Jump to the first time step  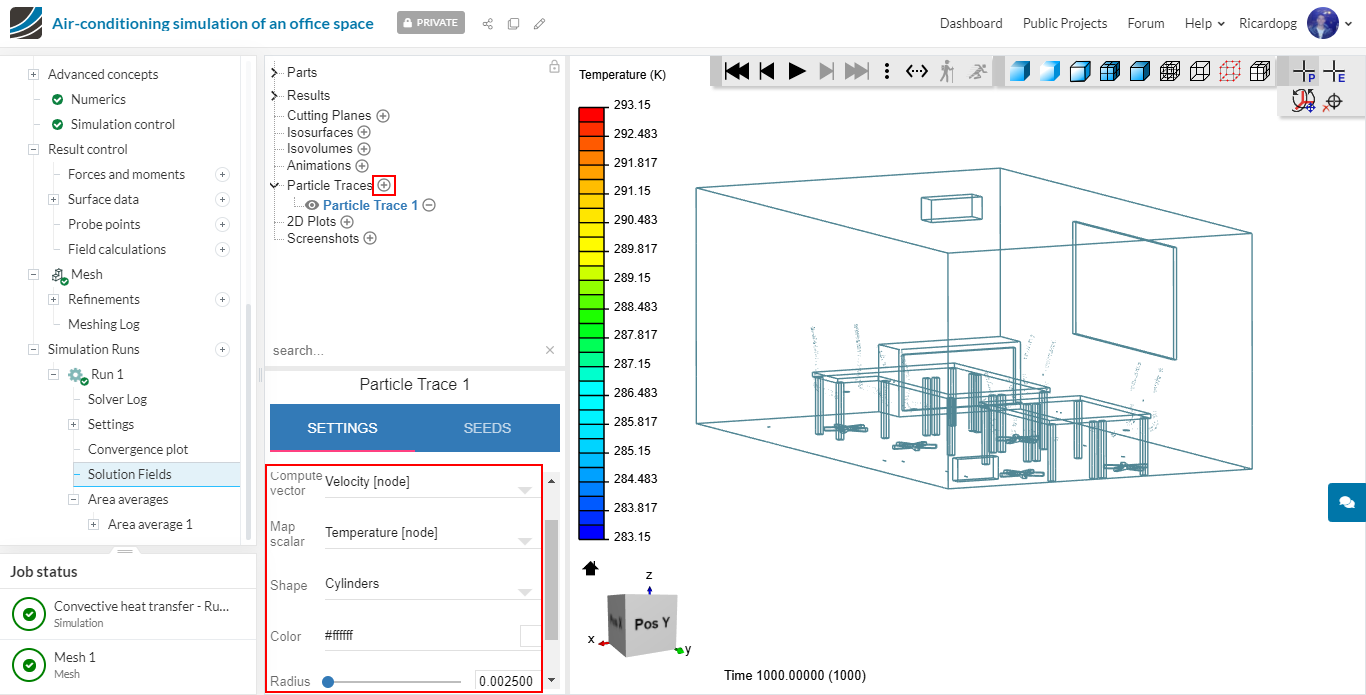coord(737,71)
